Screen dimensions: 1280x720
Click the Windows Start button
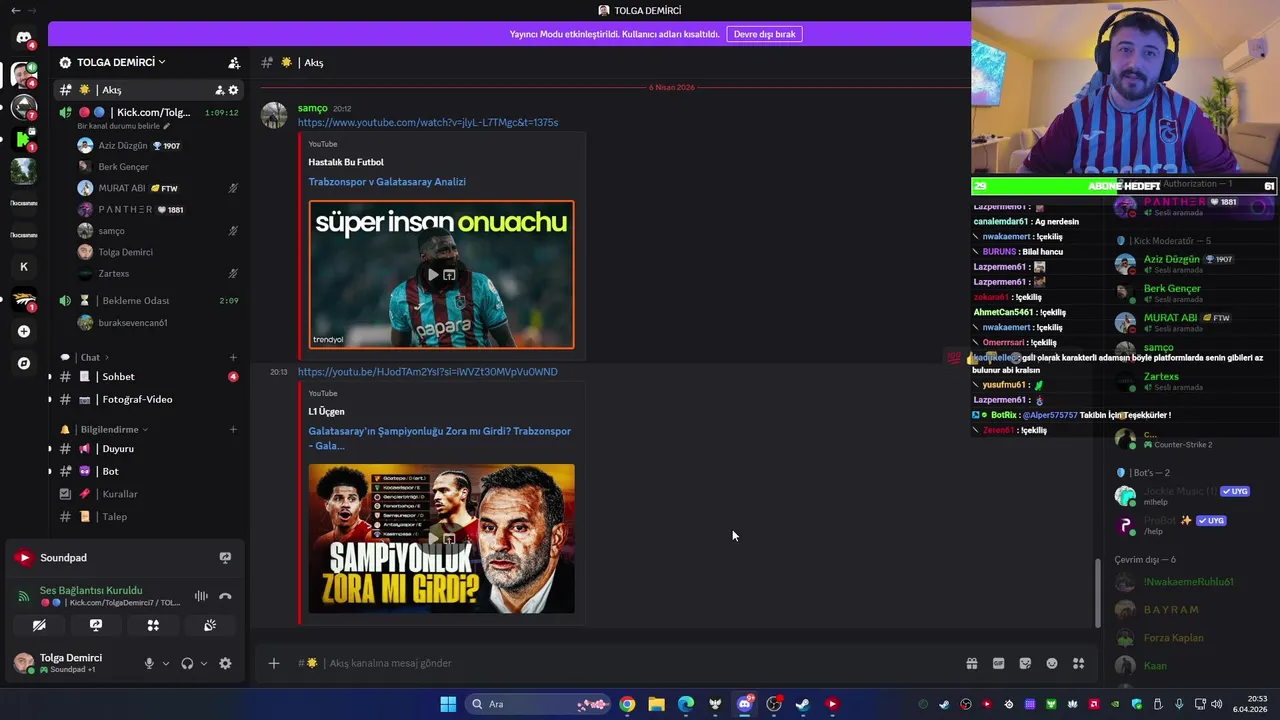click(448, 704)
